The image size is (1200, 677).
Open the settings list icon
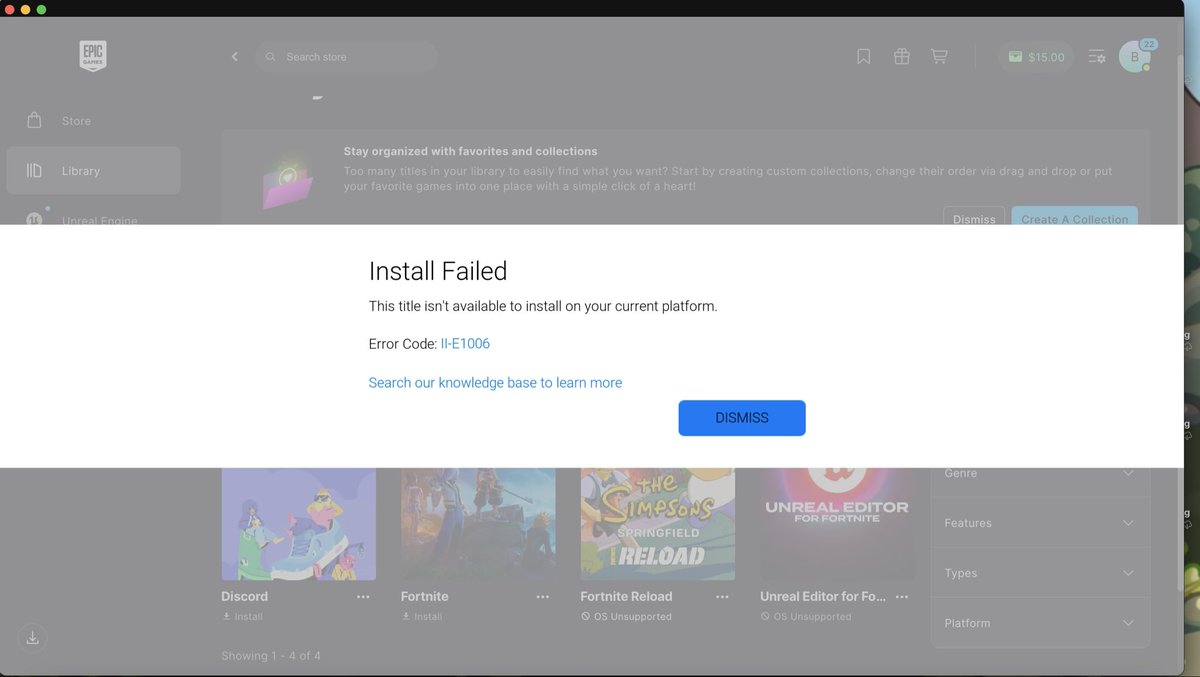tap(1097, 57)
